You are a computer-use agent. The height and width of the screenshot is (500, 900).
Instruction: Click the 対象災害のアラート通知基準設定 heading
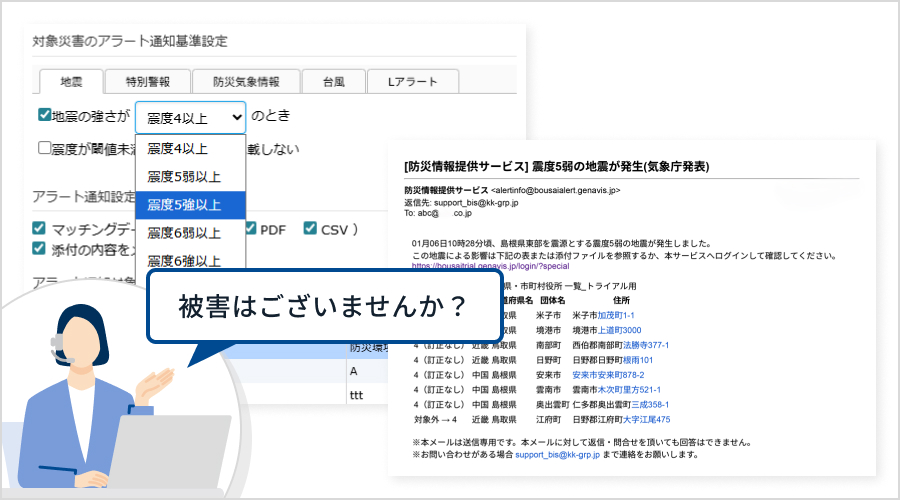[x=130, y=41]
